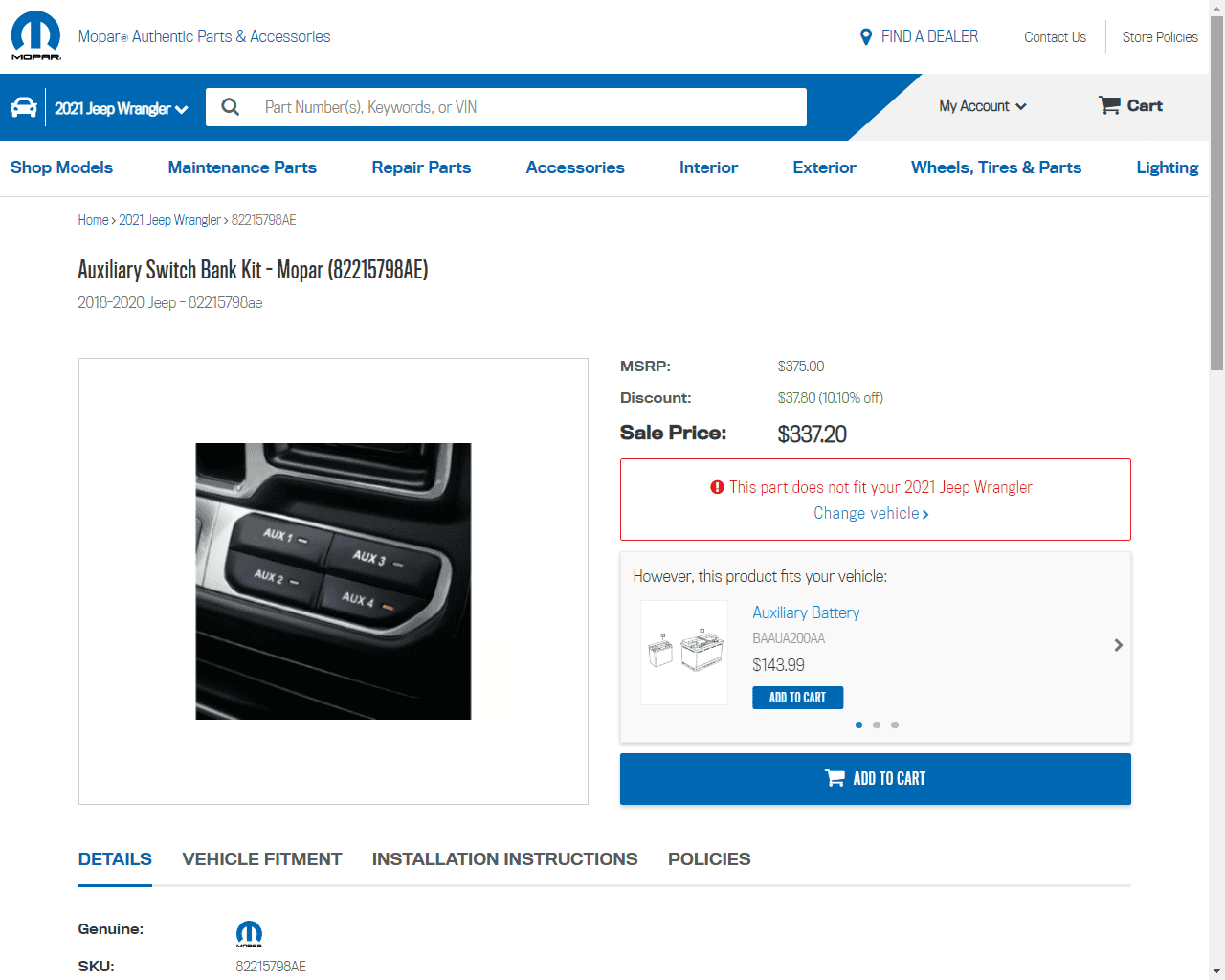This screenshot has height=980, width=1225.
Task: Select the second carousel dot
Action: click(877, 724)
